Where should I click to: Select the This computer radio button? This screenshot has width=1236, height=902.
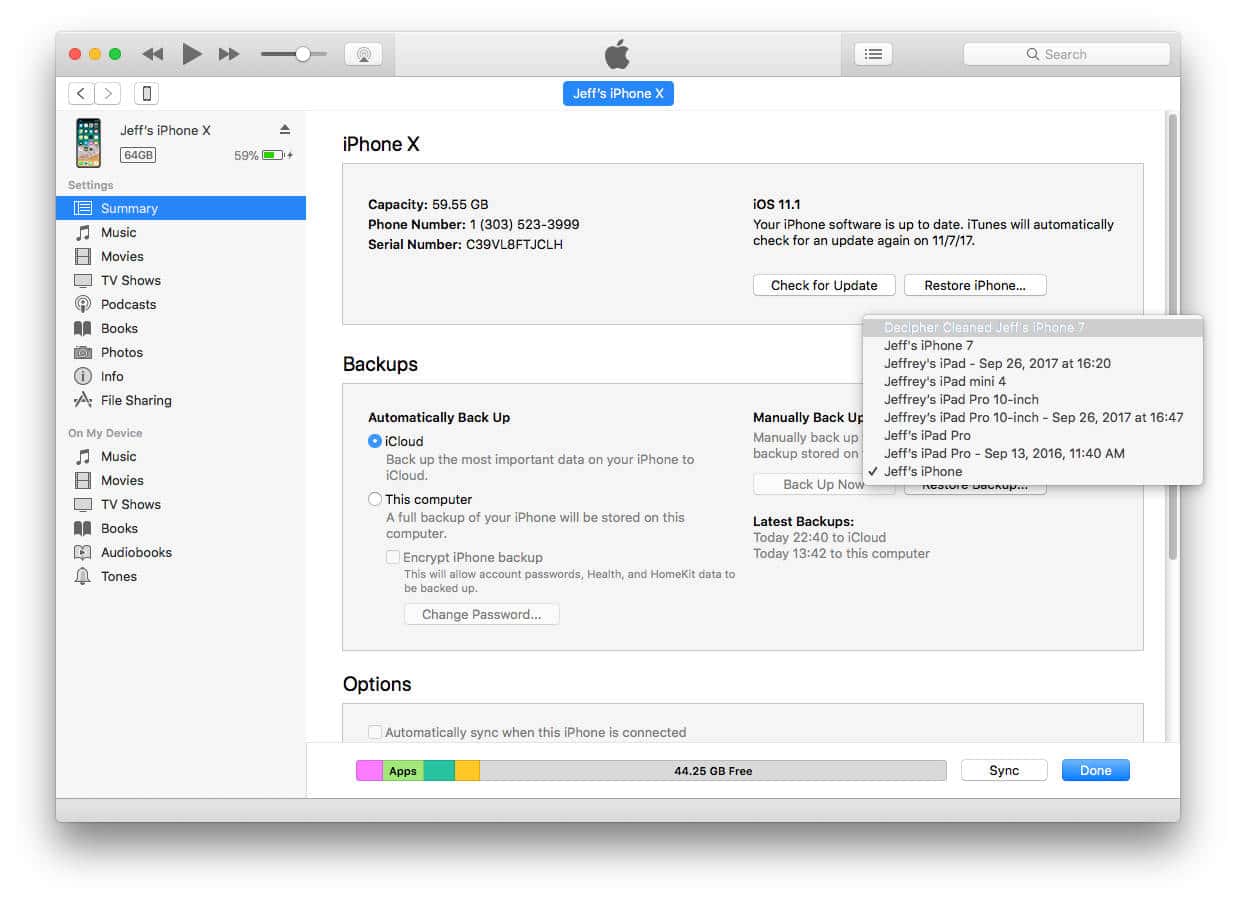click(x=375, y=499)
